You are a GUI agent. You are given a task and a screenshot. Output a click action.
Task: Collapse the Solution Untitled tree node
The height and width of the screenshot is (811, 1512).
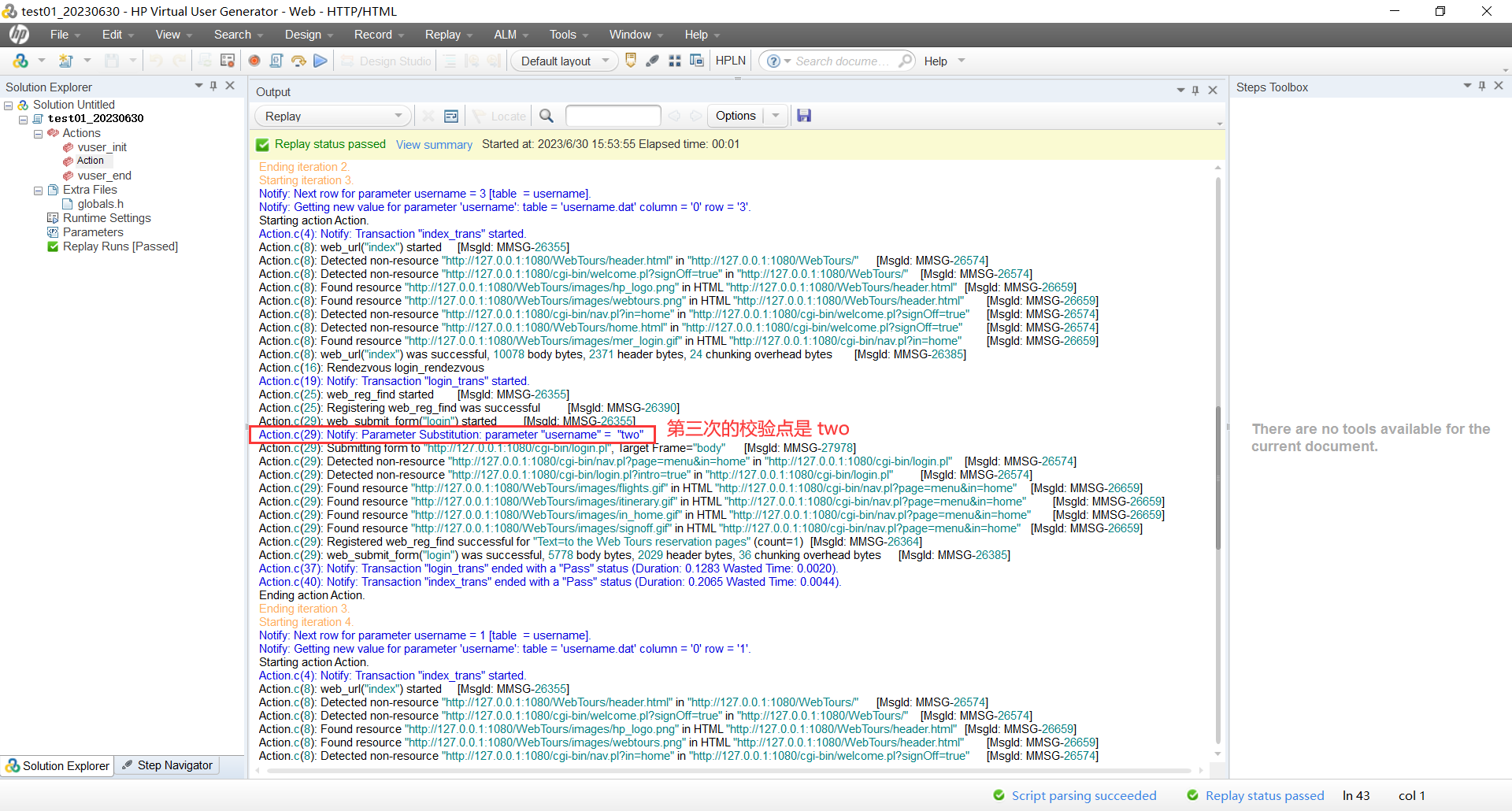9,105
